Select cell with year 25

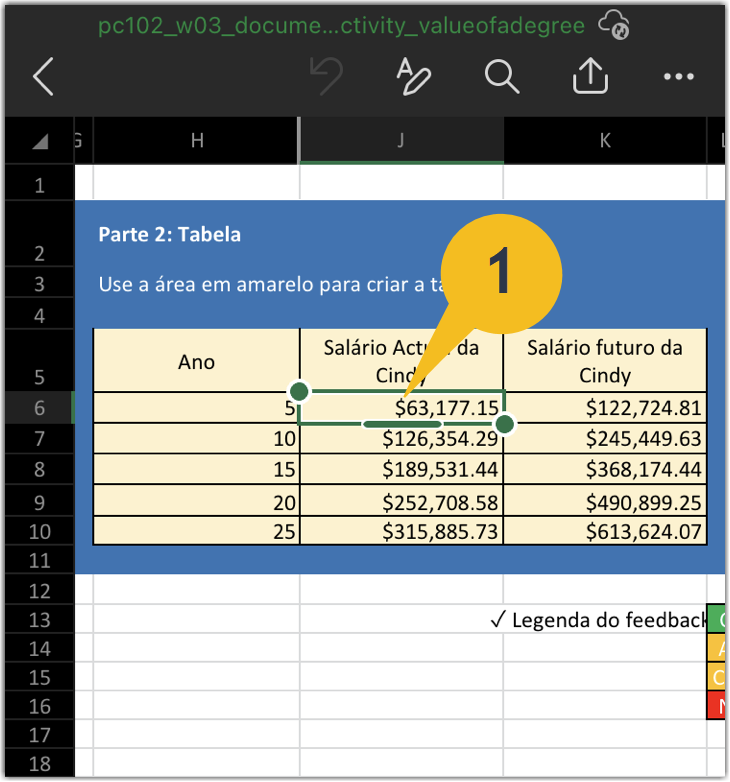196,531
